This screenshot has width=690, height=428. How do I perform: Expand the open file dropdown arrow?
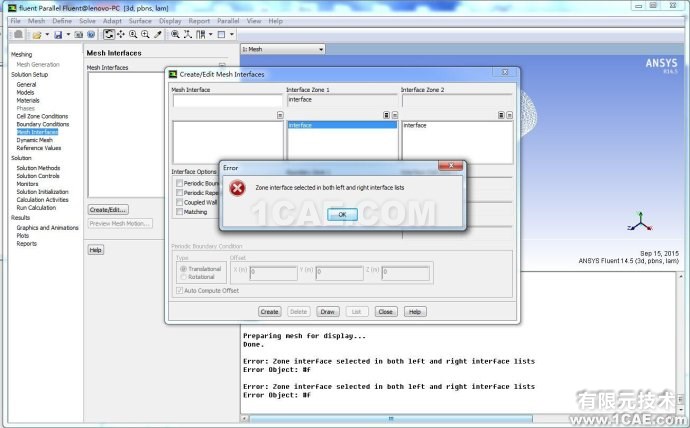pos(47,34)
